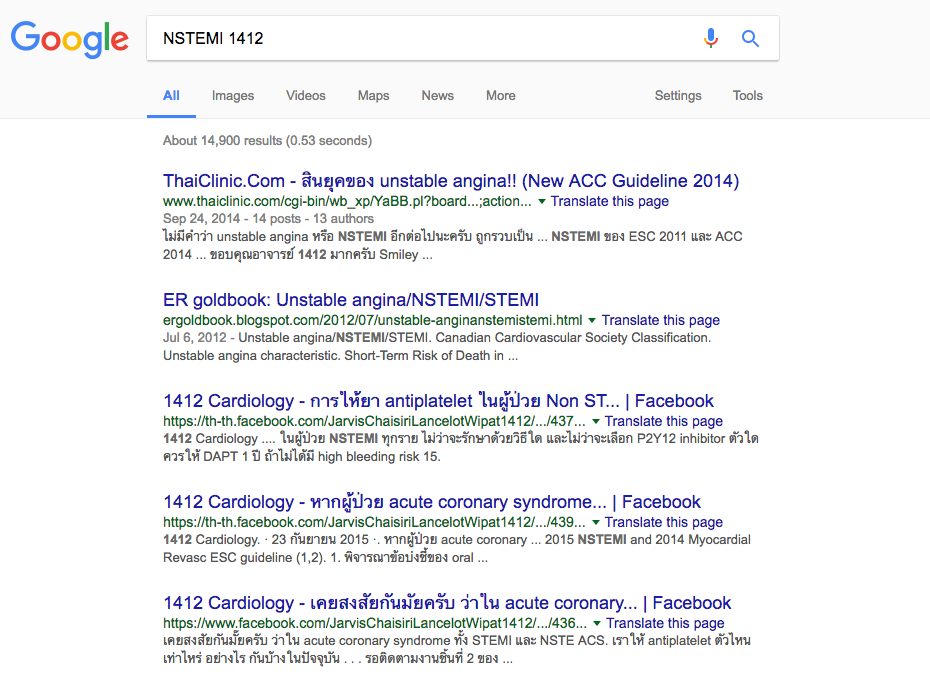This screenshot has width=930, height=676.
Task: Open the ThaiClinic.Com unstable angina result
Action: point(451,180)
